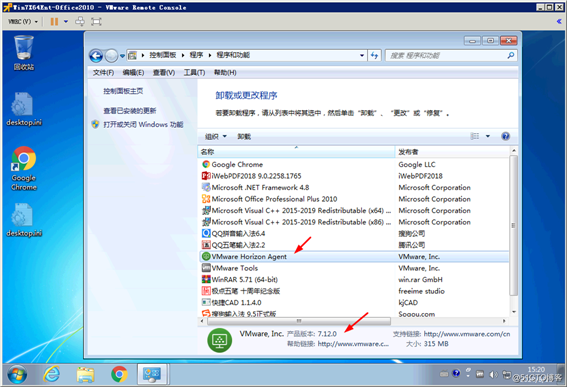Open the pause button dropdown arrow
This screenshot has height=387, width=567.
tap(66, 22)
